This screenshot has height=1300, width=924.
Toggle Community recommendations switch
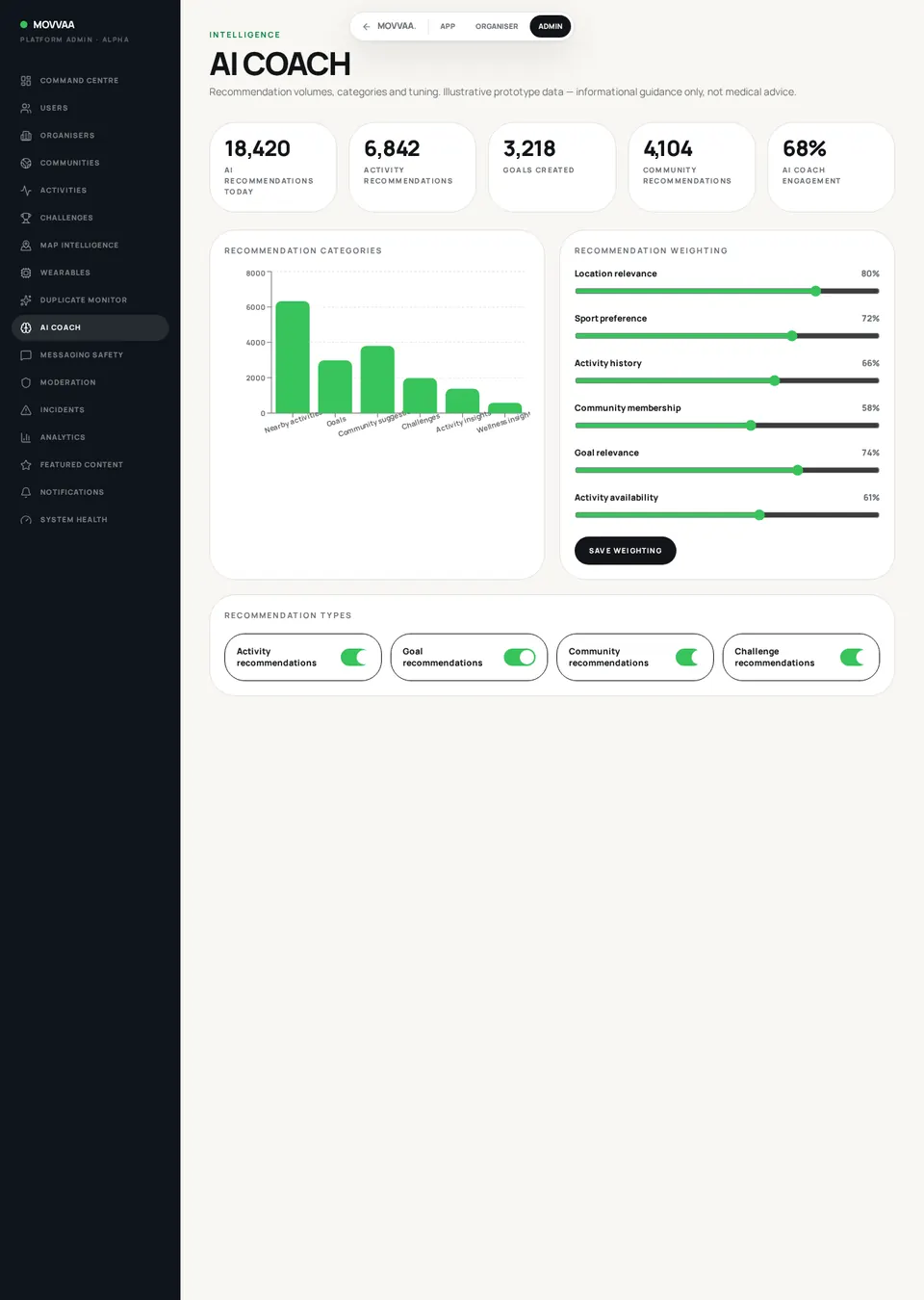coord(687,657)
